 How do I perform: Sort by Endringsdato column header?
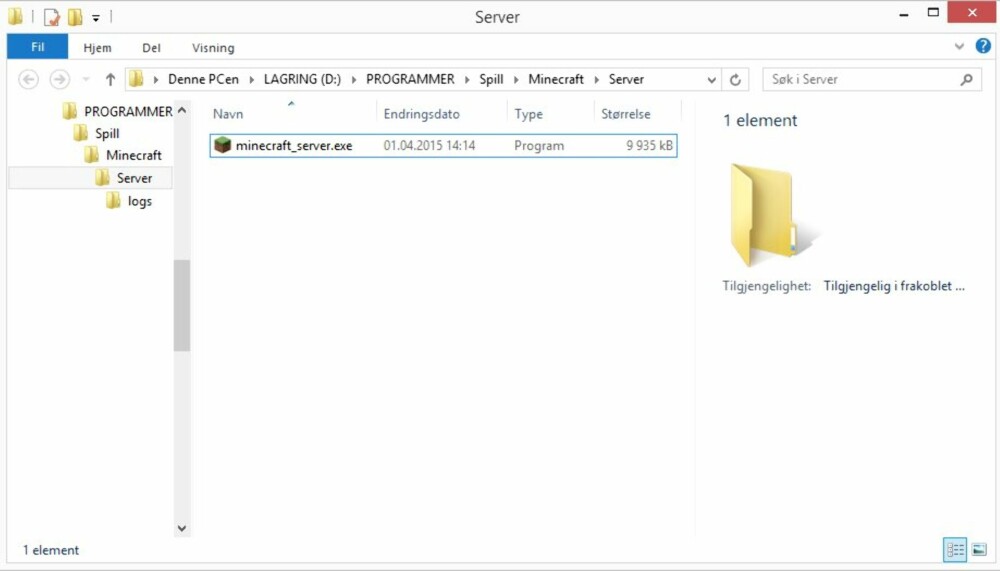click(422, 114)
